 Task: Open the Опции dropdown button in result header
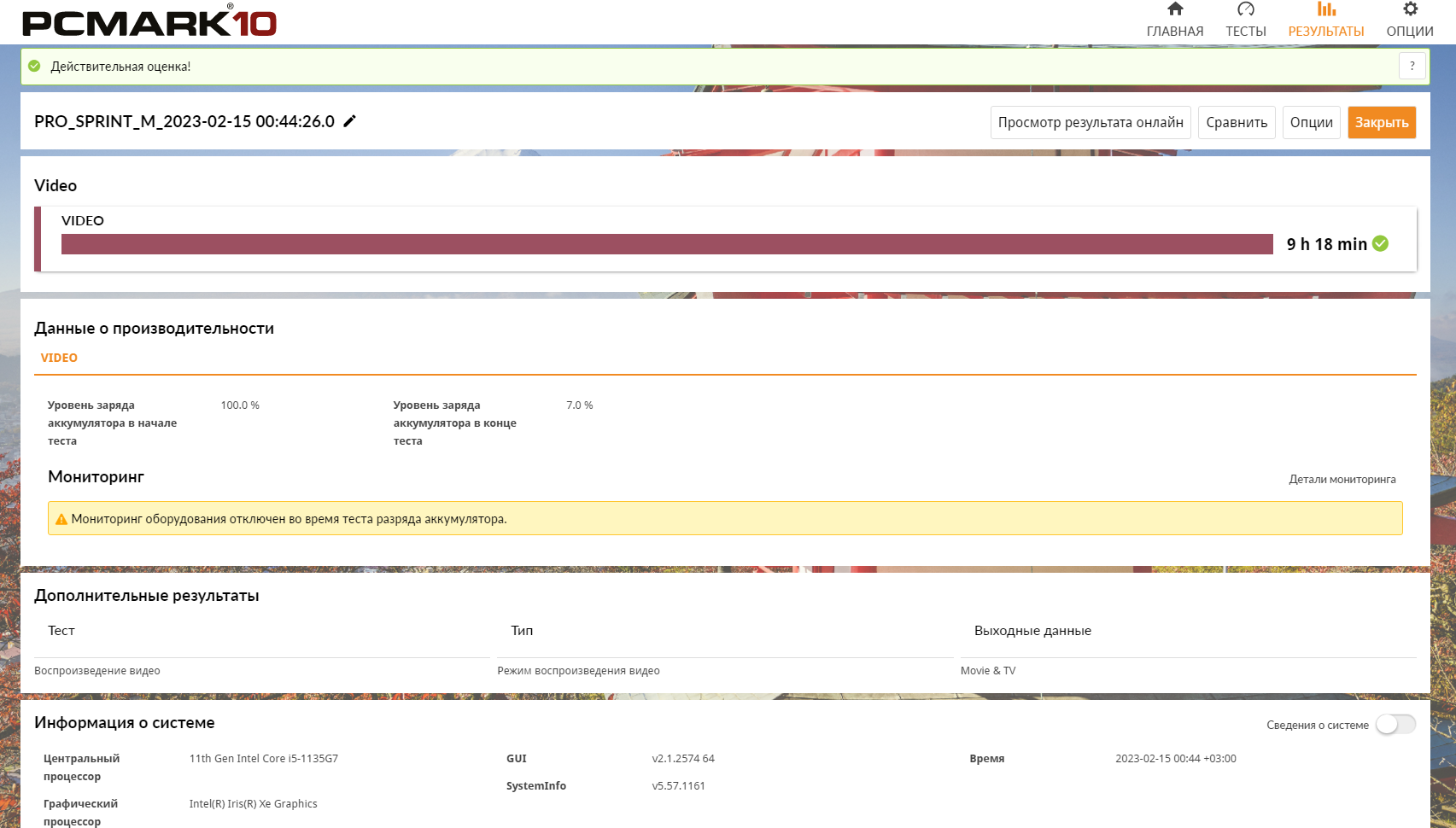tap(1311, 122)
